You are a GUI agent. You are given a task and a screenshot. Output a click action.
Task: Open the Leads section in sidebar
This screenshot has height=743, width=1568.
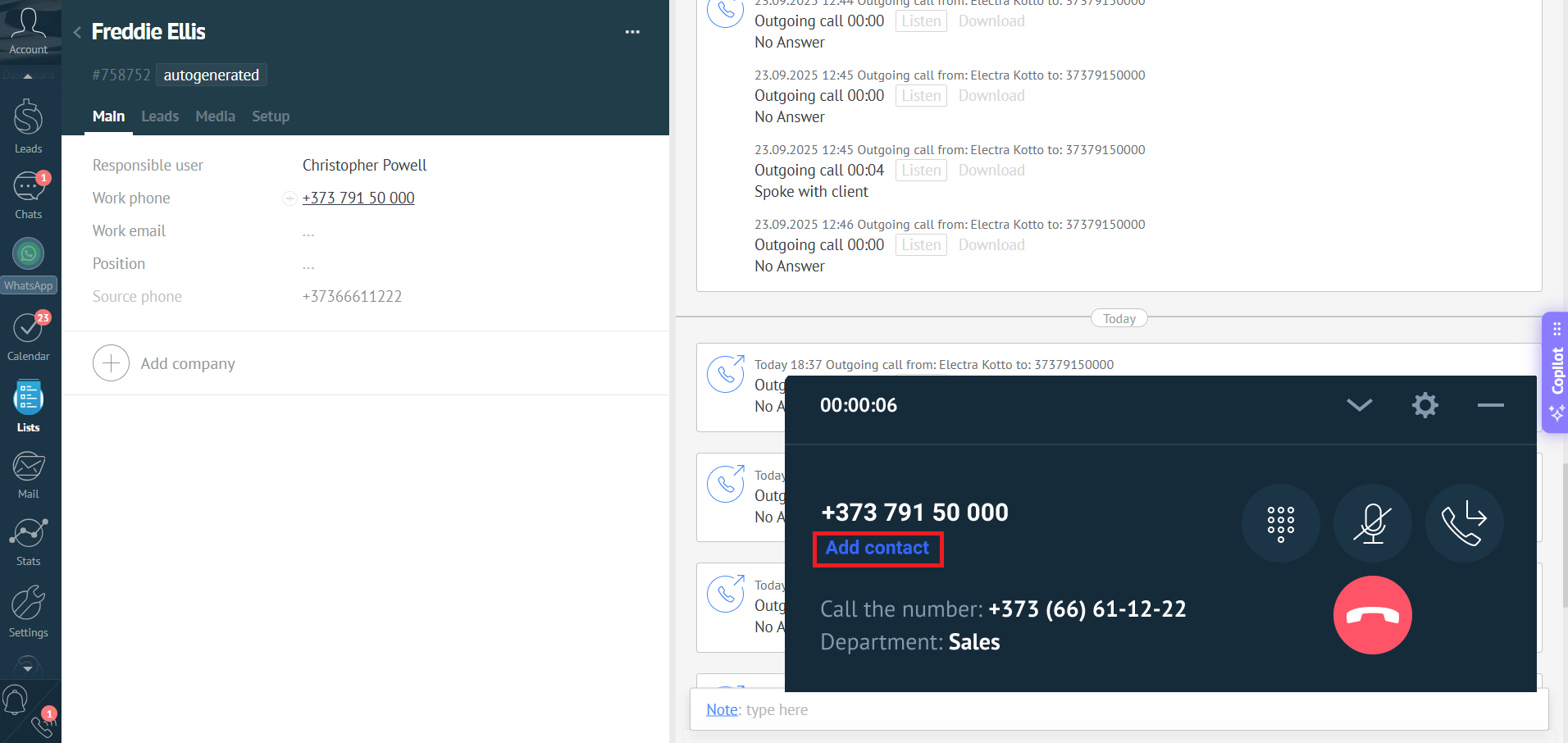pyautogui.click(x=28, y=125)
